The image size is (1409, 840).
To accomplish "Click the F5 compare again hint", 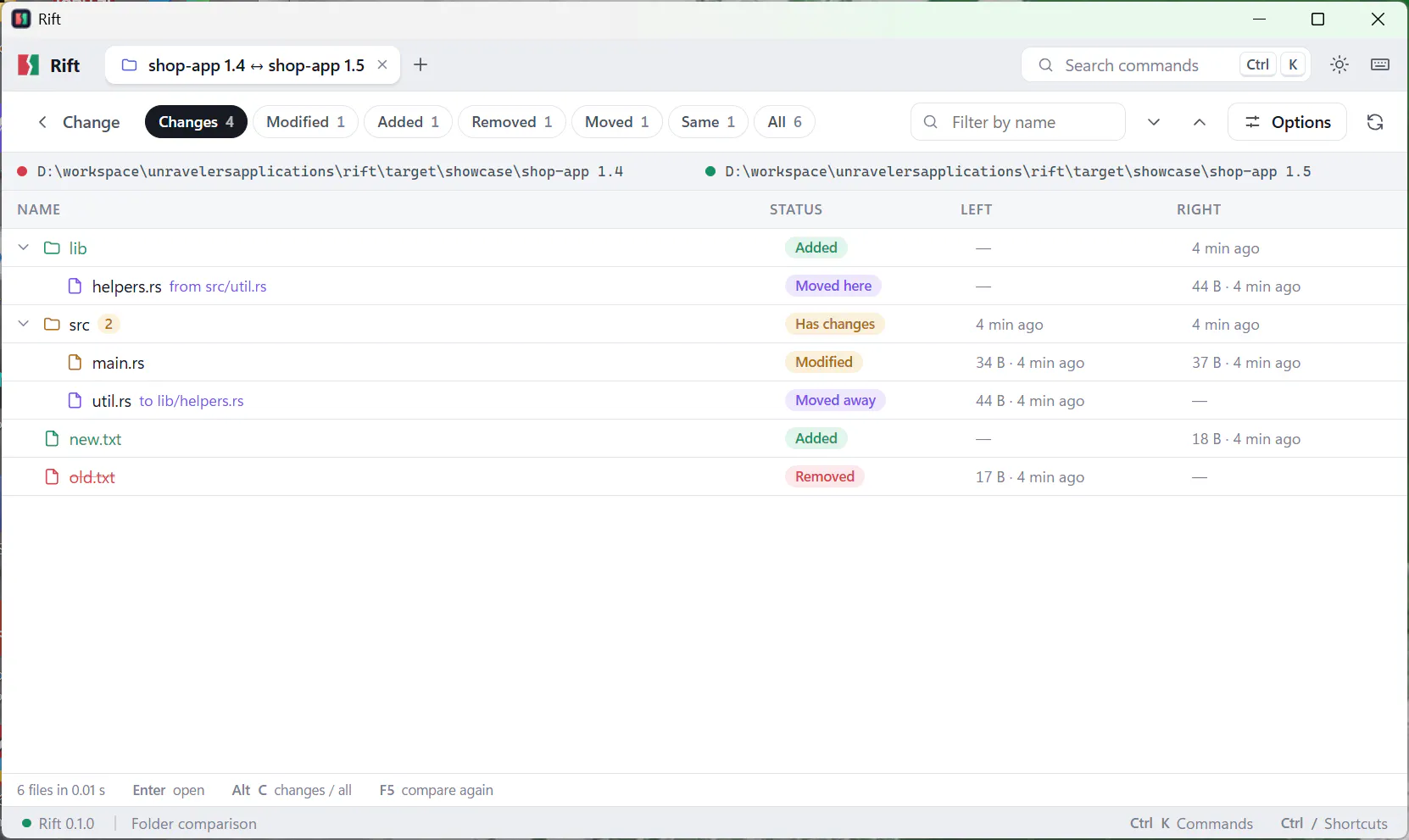I will (x=437, y=790).
